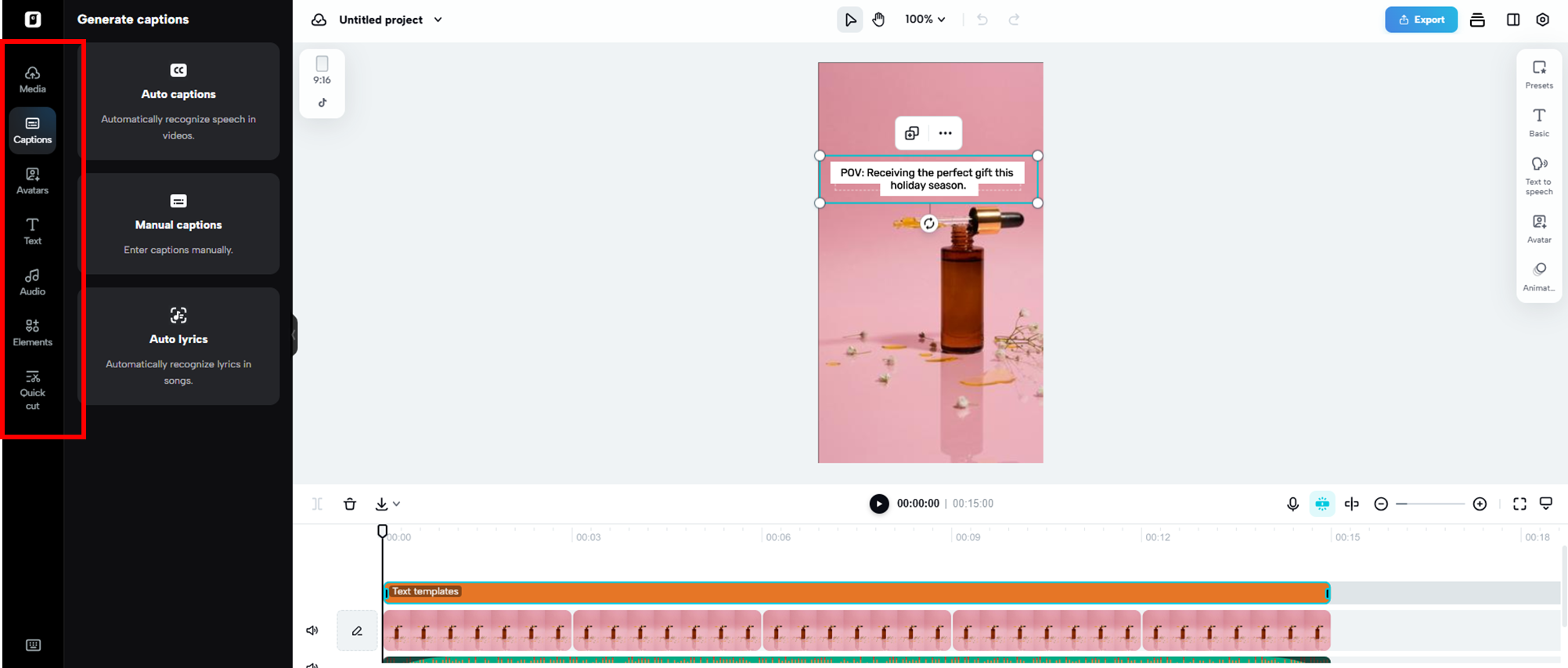Record voiceover with the microphone icon
Screen dimensions: 1568x668
[1292, 504]
